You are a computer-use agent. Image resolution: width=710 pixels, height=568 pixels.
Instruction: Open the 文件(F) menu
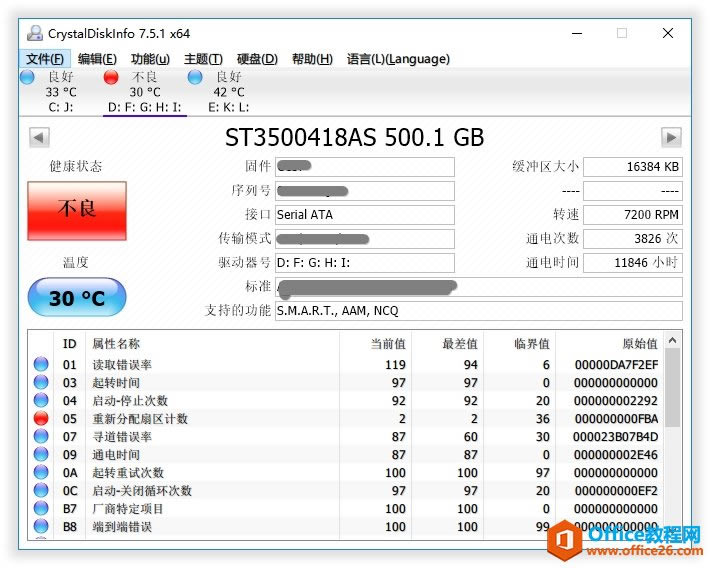click(x=44, y=59)
